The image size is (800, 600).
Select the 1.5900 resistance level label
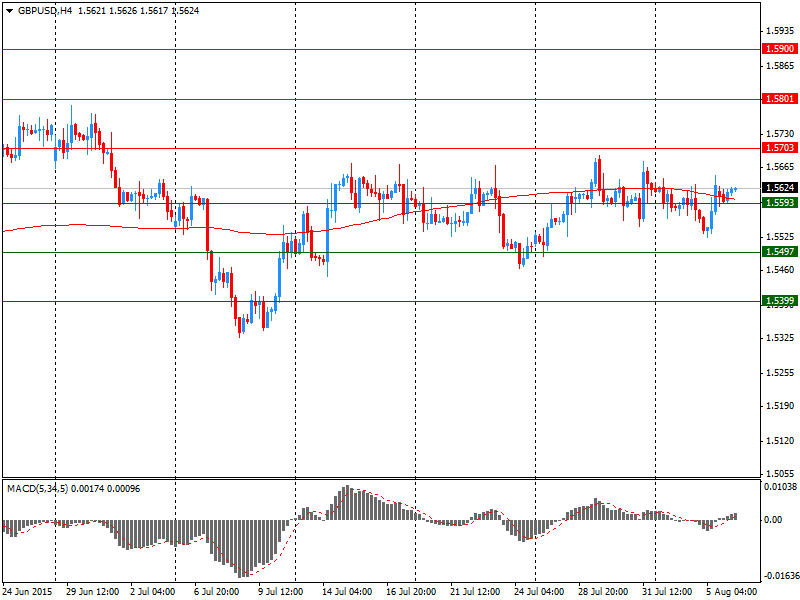coord(780,48)
